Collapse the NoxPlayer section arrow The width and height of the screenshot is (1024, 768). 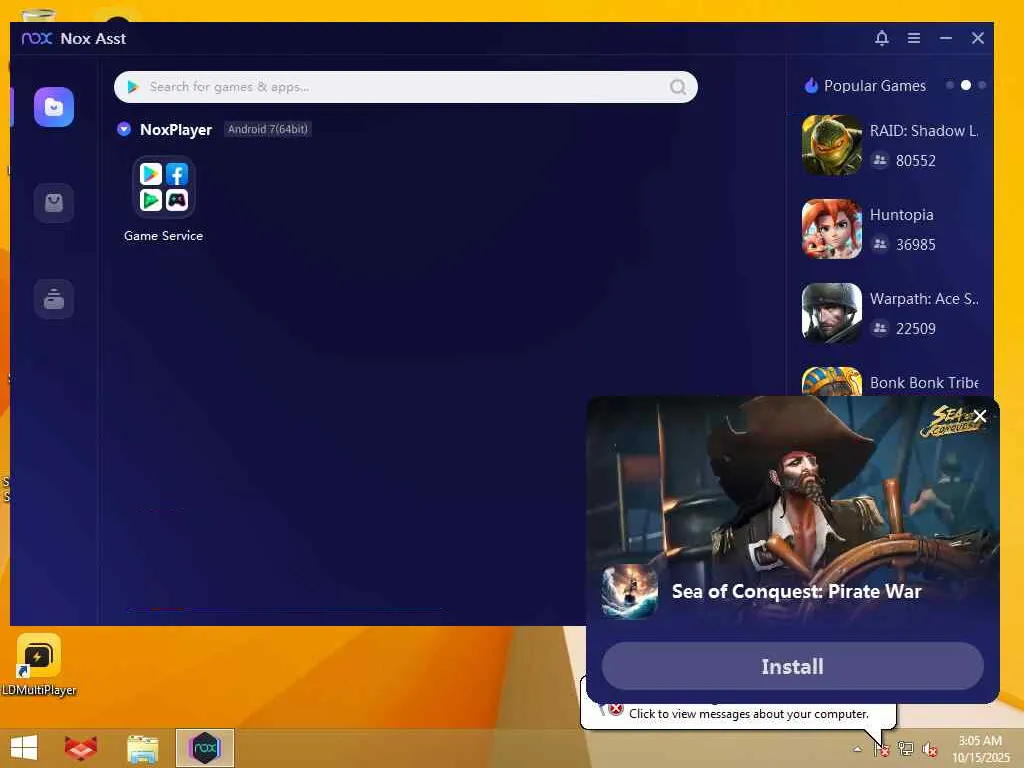[124, 129]
